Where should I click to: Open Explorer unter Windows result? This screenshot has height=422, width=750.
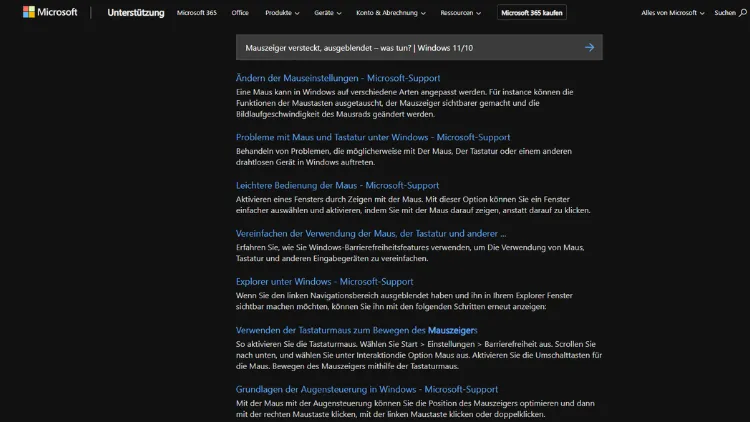click(324, 282)
